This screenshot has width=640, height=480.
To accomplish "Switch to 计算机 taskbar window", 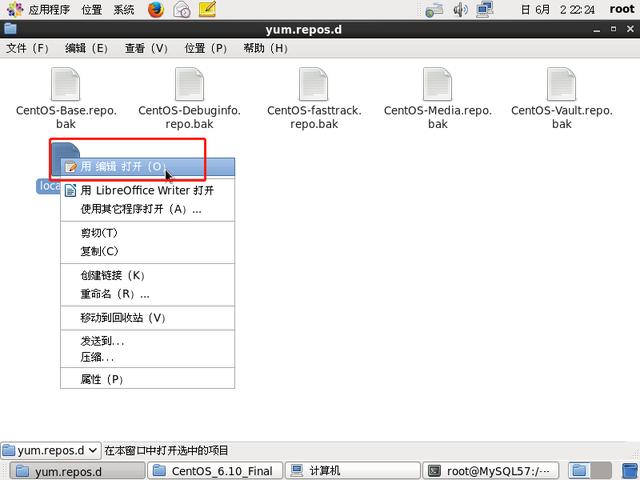I will coord(353,471).
